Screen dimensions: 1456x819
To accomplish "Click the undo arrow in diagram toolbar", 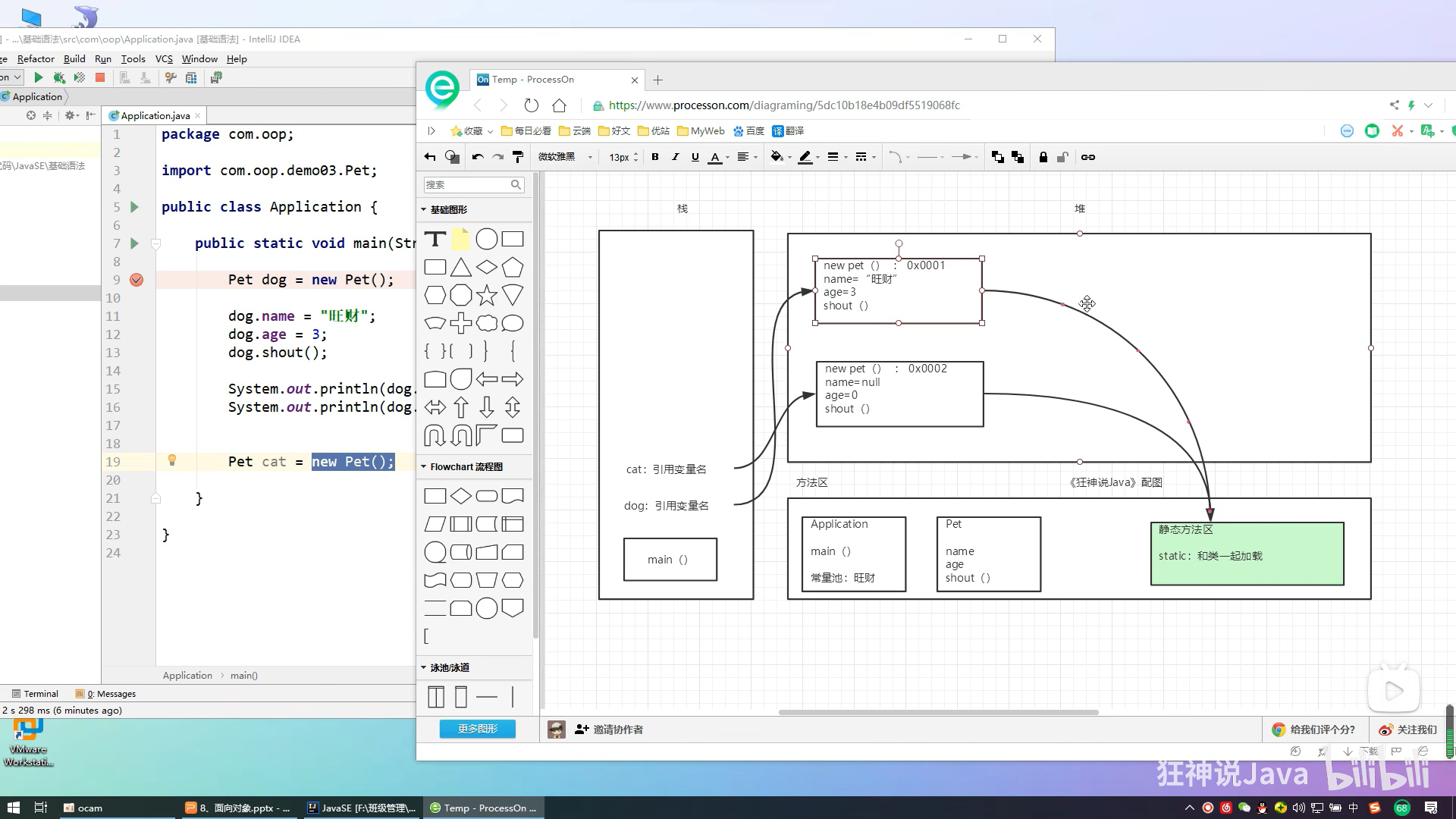I will coord(477,157).
